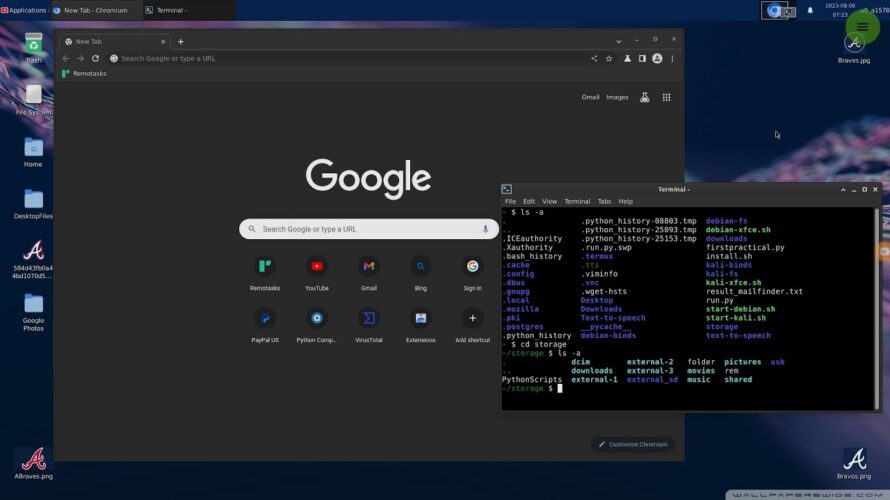The image size is (890, 500).
Task: Click Customize Chromium button
Action: tap(633, 444)
